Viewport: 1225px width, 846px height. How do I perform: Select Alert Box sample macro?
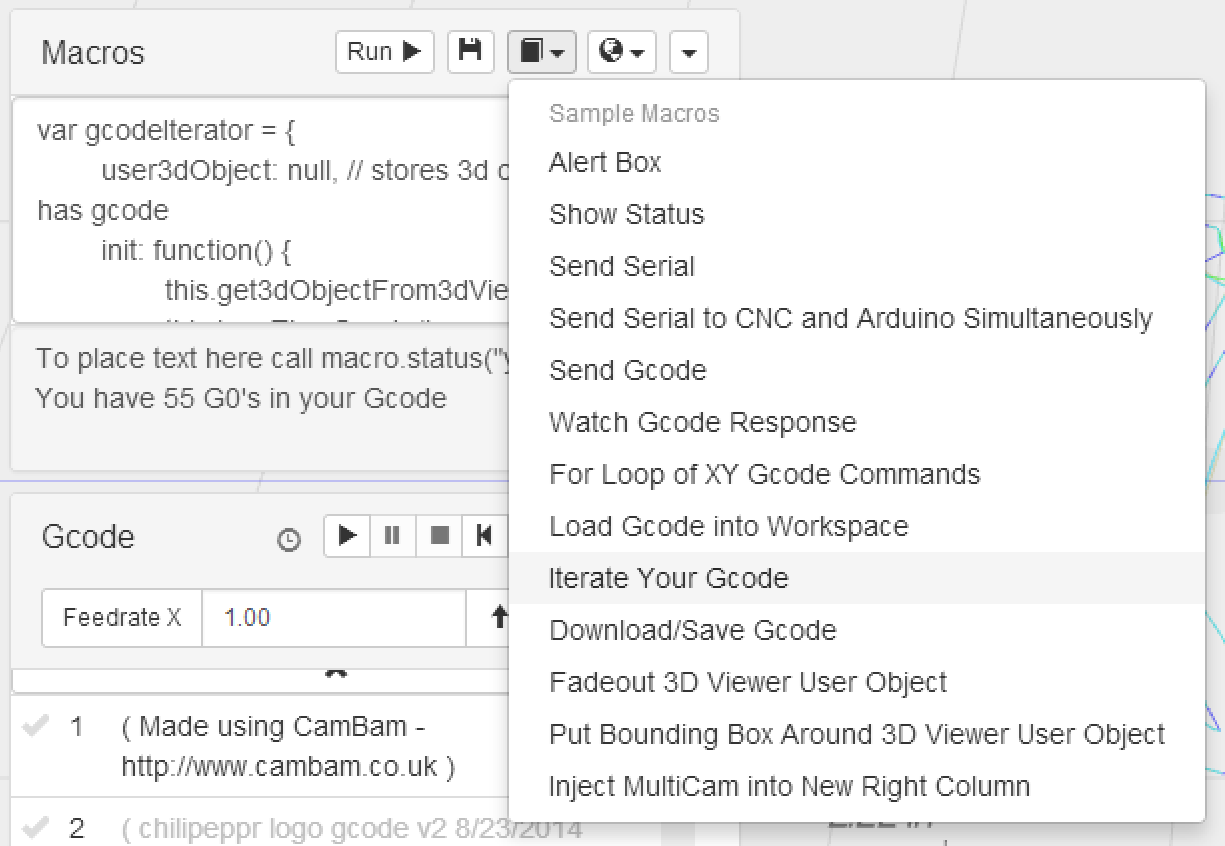pos(605,162)
